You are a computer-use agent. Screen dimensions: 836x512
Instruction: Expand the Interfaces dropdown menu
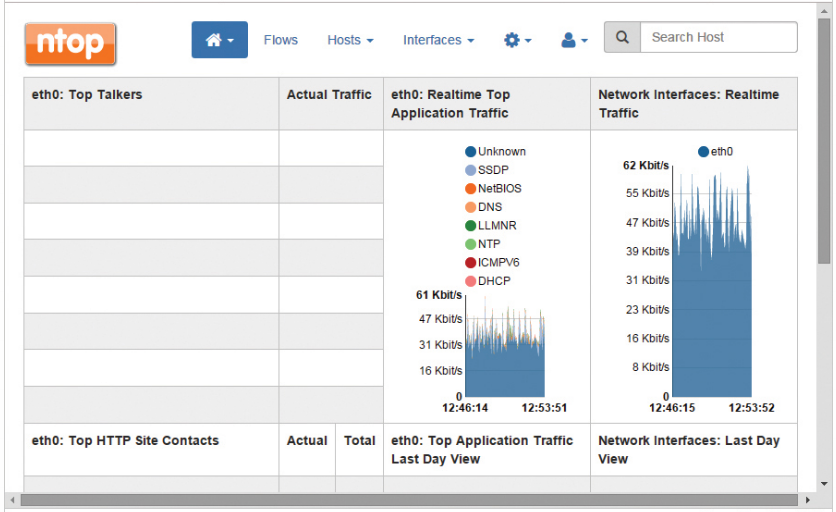(438, 40)
